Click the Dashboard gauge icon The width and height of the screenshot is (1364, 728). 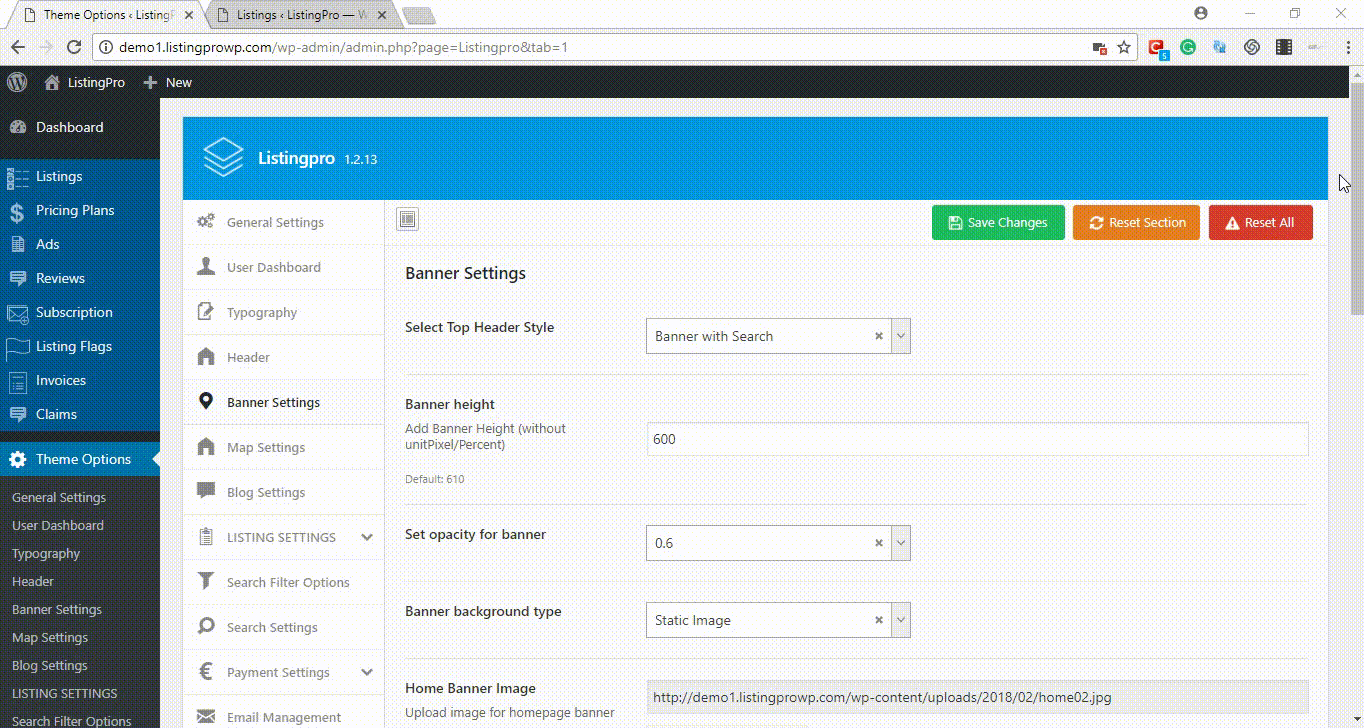pos(17,127)
